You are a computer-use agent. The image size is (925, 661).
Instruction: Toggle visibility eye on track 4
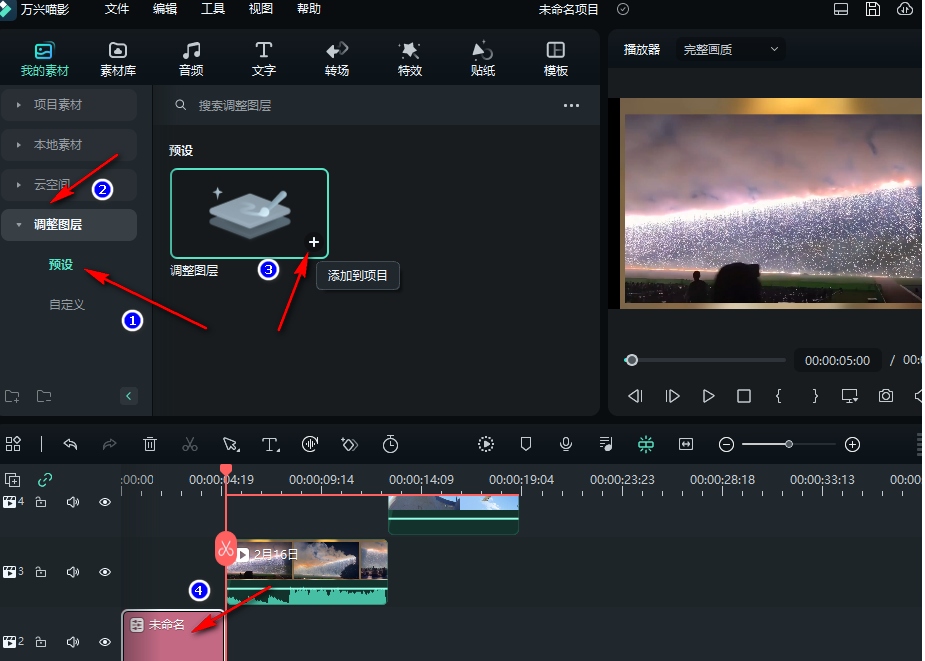105,503
